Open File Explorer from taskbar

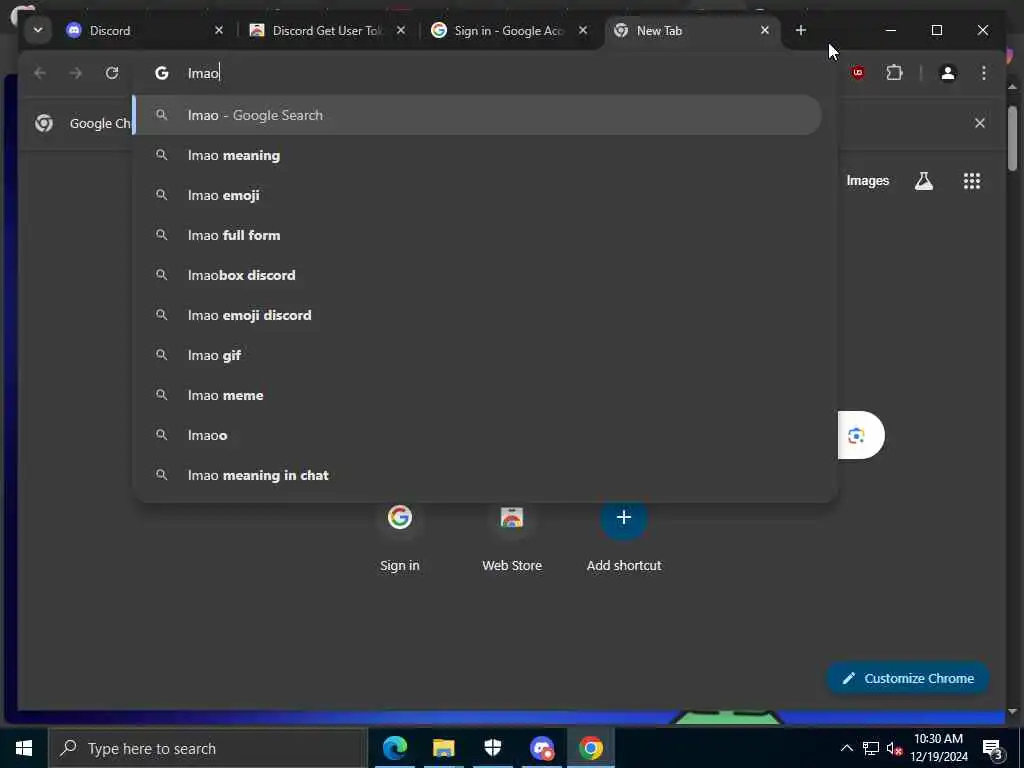tap(443, 748)
